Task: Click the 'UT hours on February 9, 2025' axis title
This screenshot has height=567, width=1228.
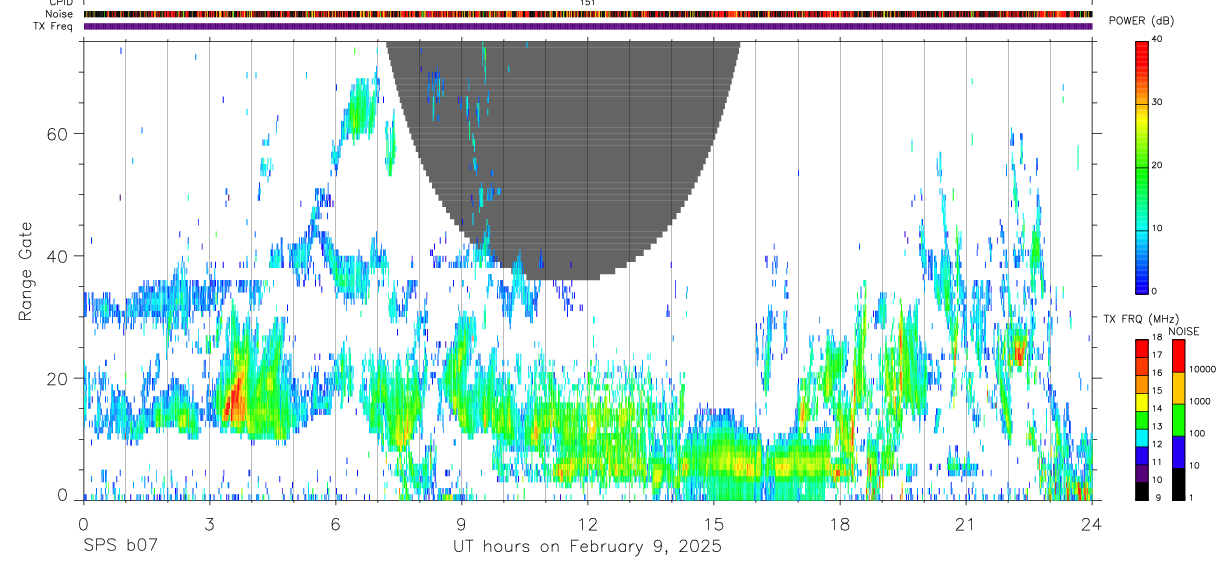Action: (586, 546)
